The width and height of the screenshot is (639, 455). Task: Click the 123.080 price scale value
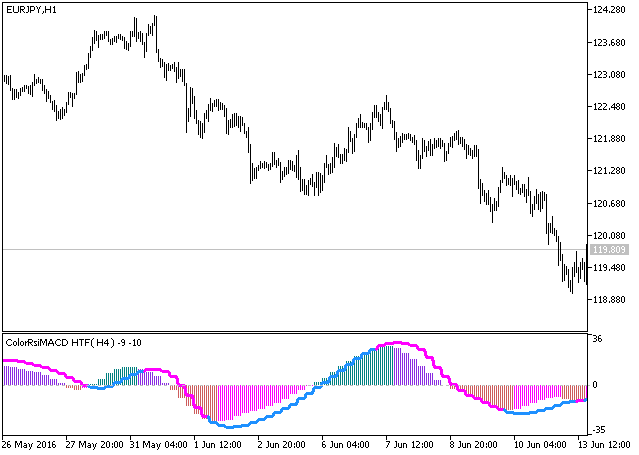point(608,75)
